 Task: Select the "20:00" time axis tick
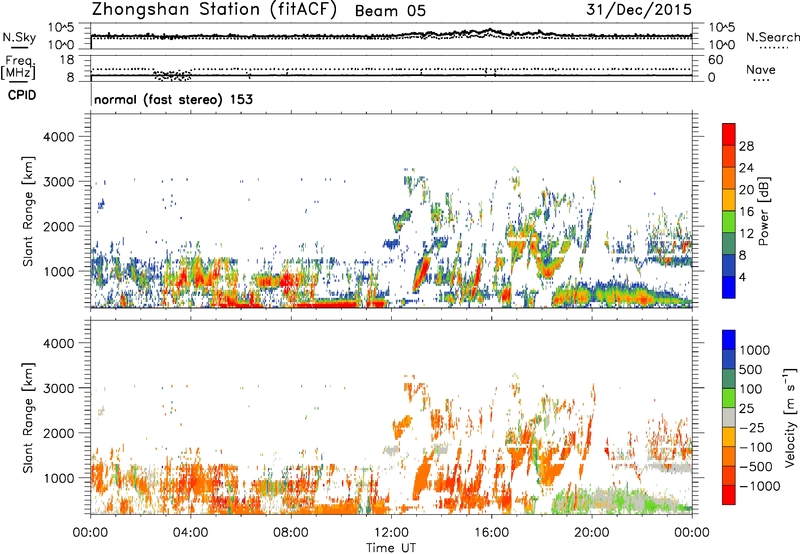(592, 532)
